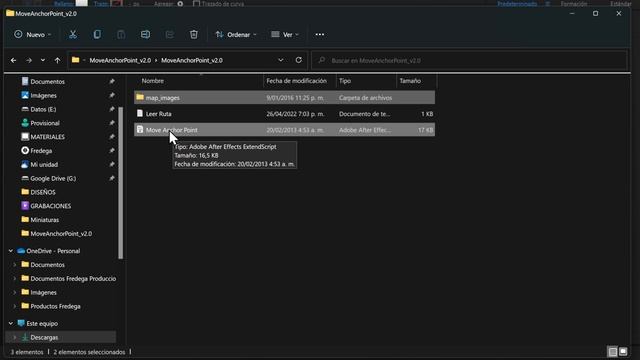Expand Productos Fredega folder
Viewport: 640px width, 360px height.
coord(15,307)
